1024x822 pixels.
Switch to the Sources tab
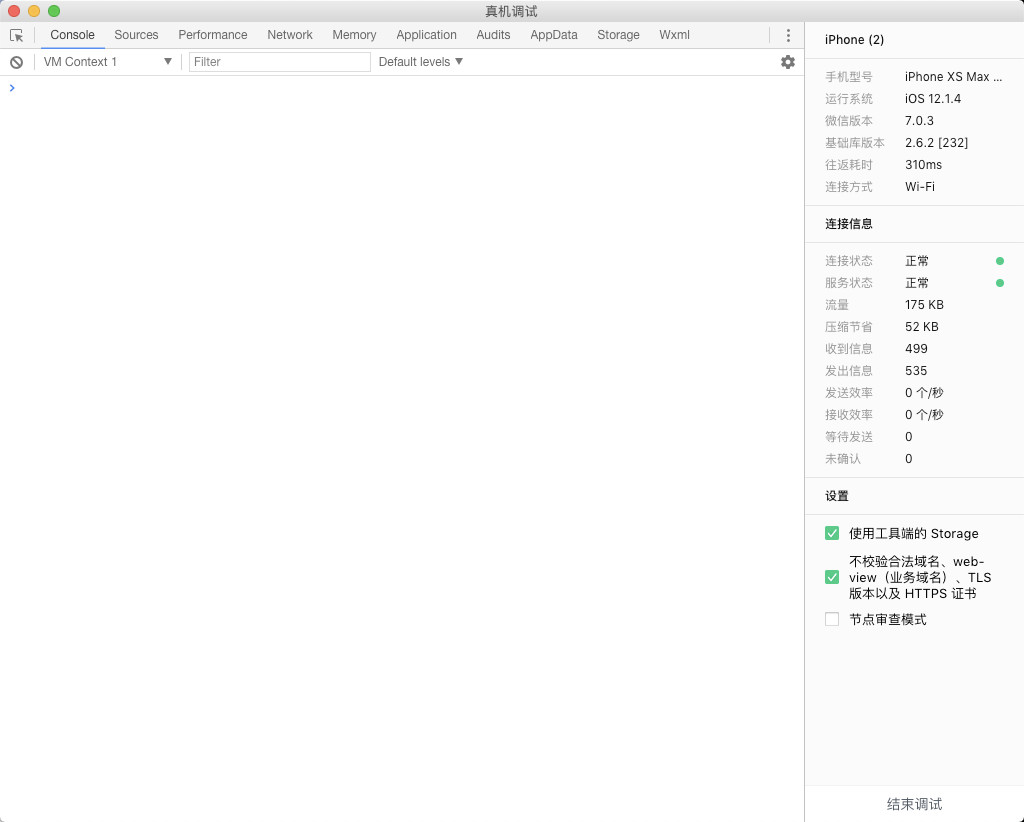click(x=136, y=35)
